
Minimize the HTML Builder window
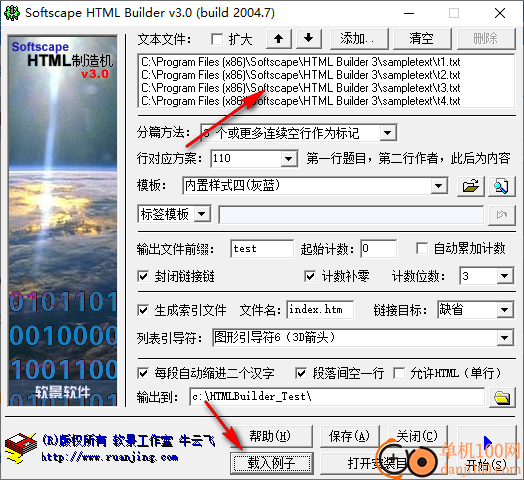tap(409, 13)
